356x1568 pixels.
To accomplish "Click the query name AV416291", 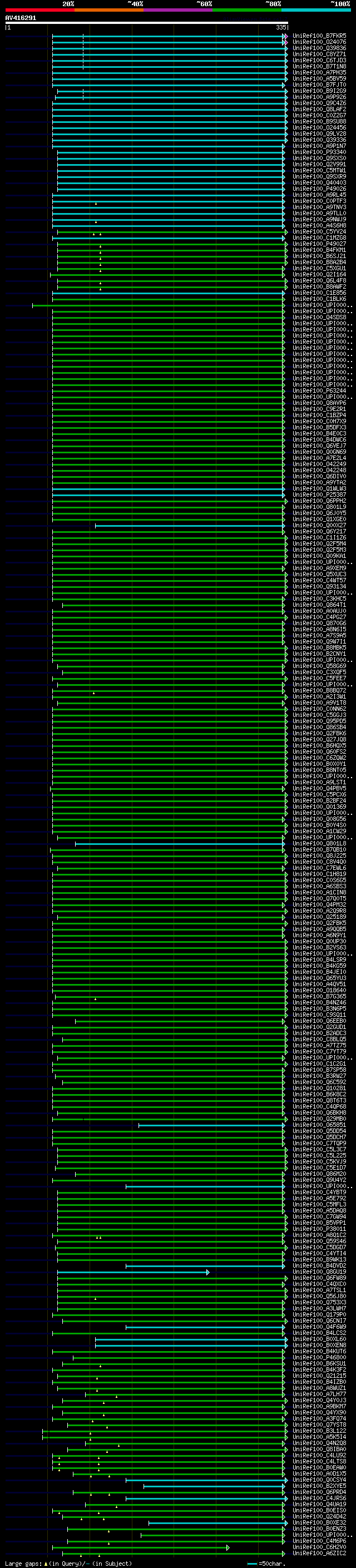I will [21, 18].
